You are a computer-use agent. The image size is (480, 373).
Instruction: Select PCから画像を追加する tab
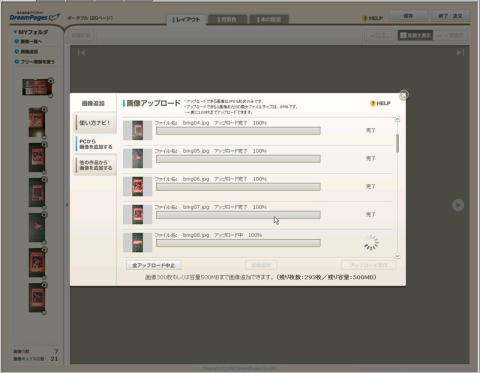pyautogui.click(x=95, y=144)
